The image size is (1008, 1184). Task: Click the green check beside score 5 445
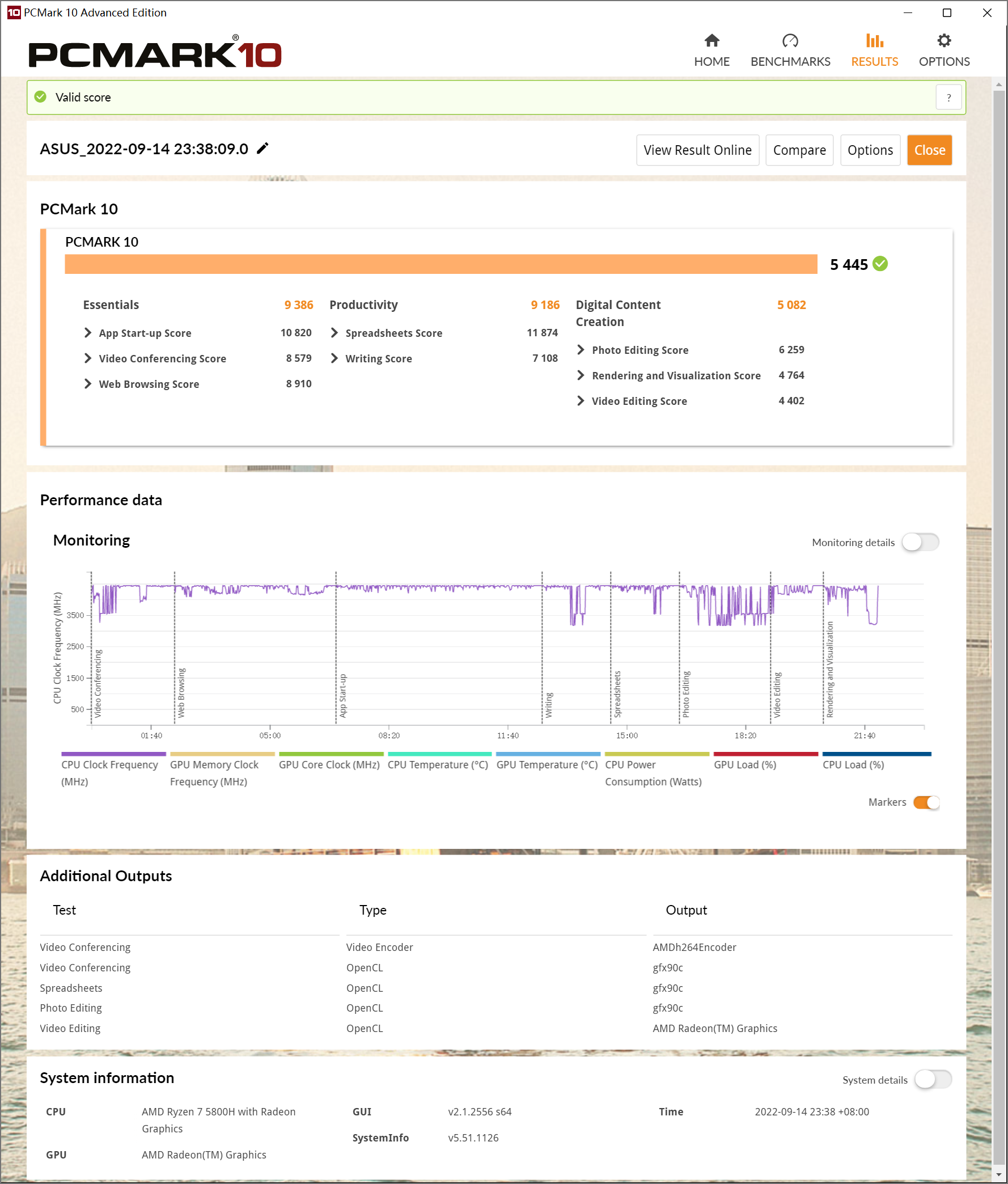[x=880, y=264]
